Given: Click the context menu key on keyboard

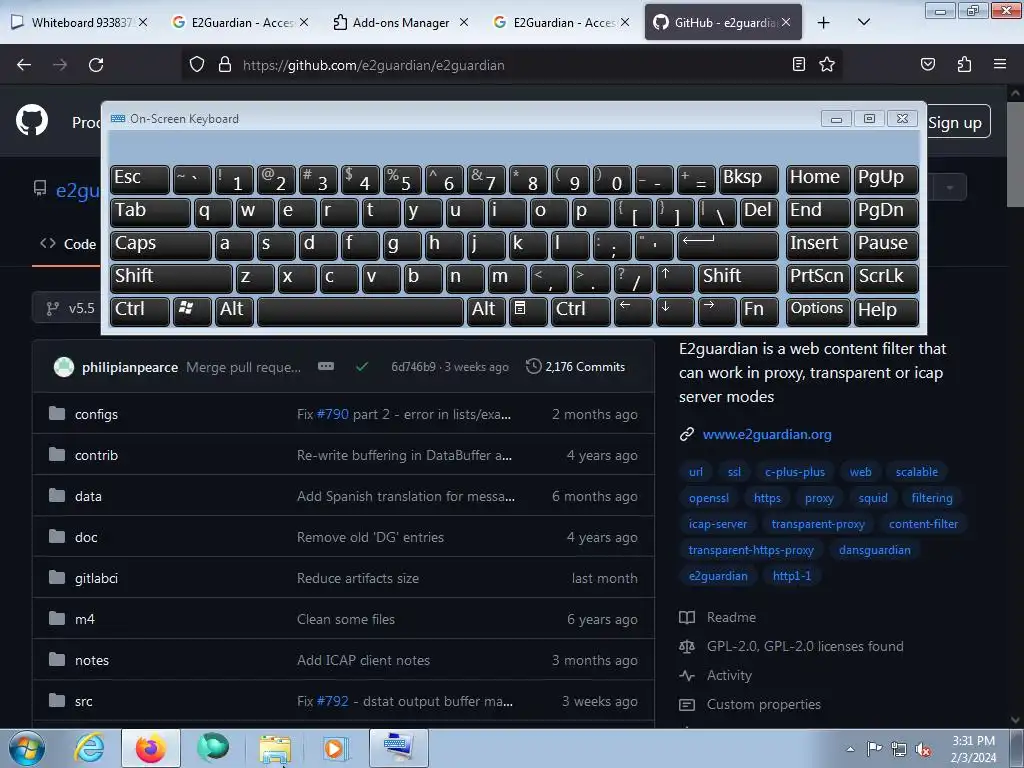Looking at the screenshot, I should pyautogui.click(x=528, y=311).
